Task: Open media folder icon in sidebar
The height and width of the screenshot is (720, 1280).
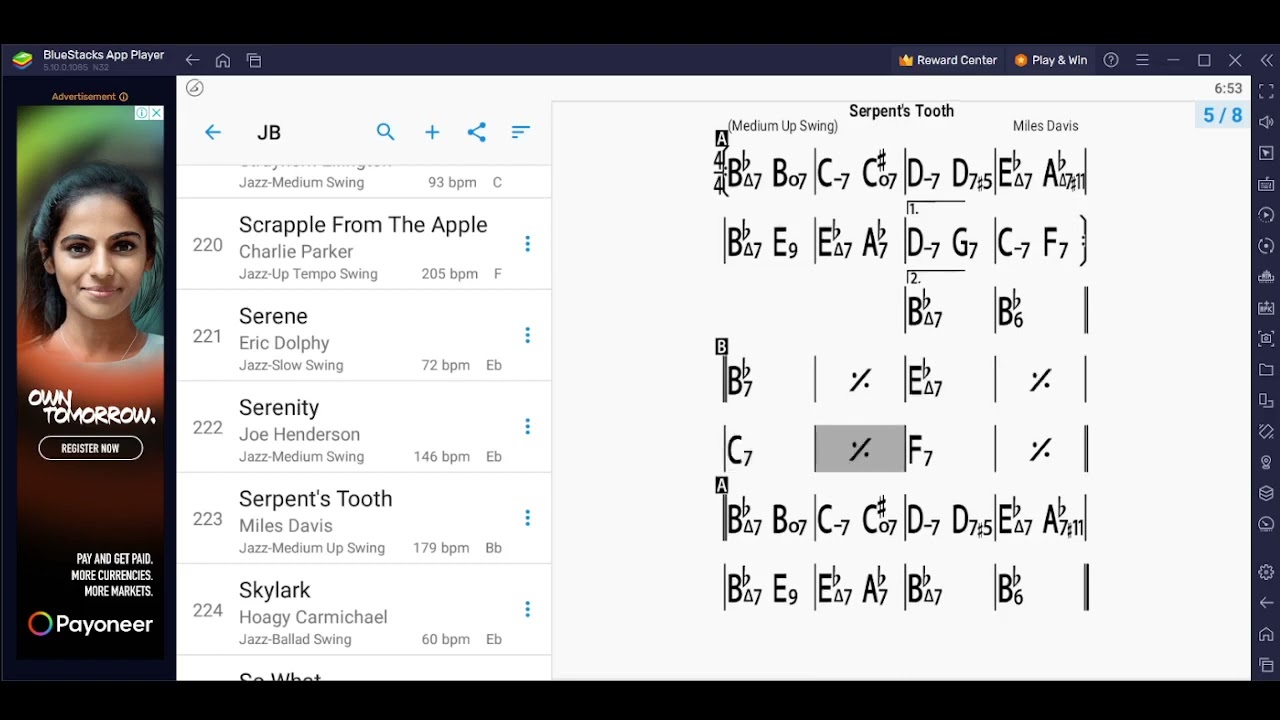Action: click(1266, 369)
